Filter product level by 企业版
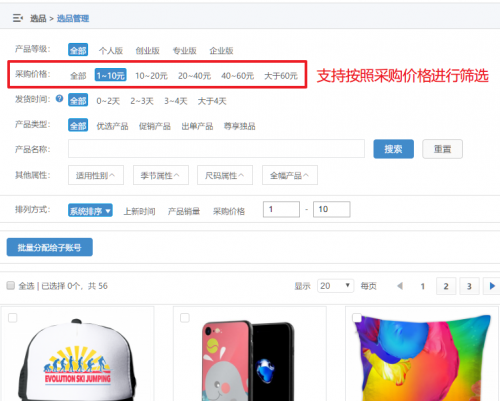The width and height of the screenshot is (500, 401). (x=221, y=51)
